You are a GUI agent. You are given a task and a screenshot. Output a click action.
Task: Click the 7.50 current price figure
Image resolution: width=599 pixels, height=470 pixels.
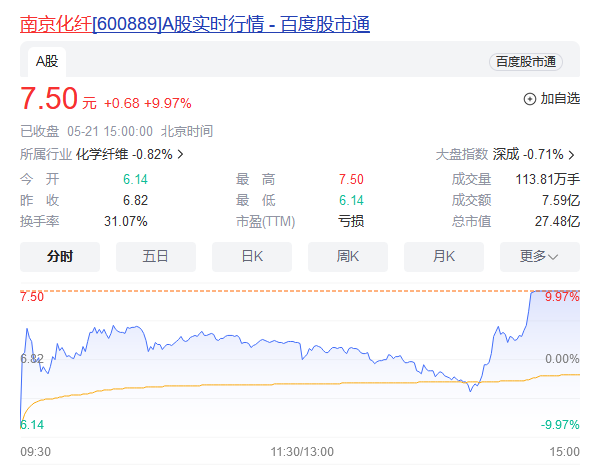49,99
